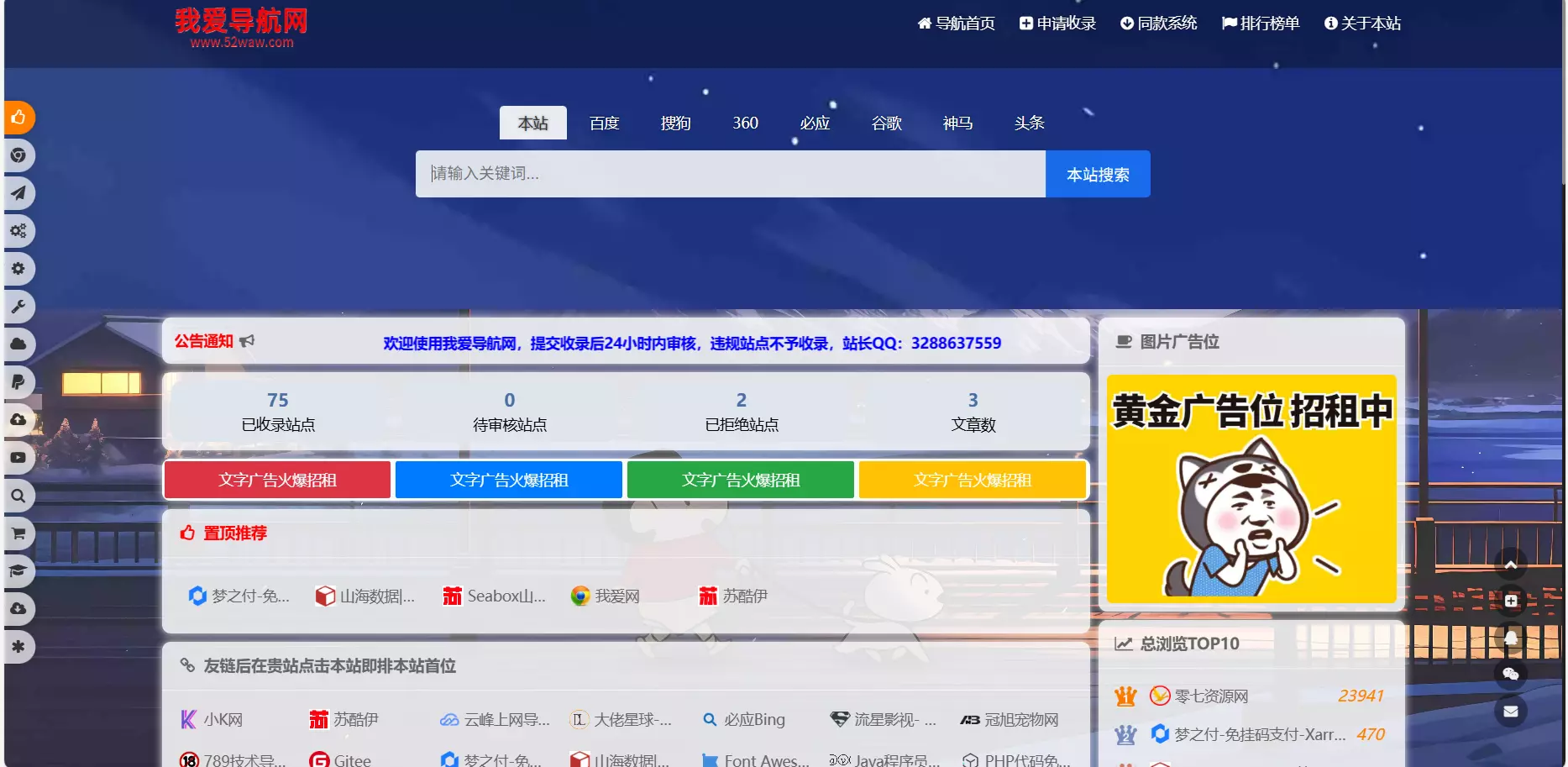This screenshot has width=1568, height=767.
Task: Open the 零七资源网 link in TOP10 list
Action: coord(1210,696)
